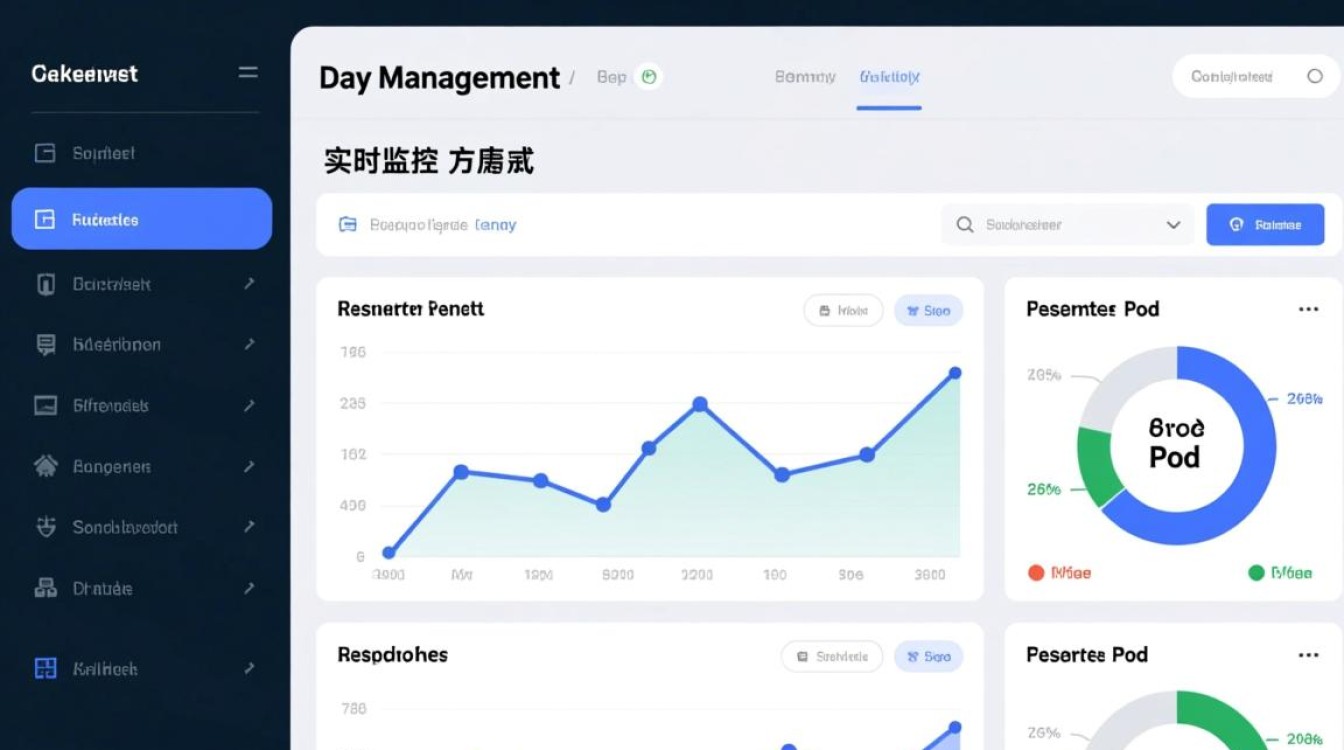This screenshot has width=1344, height=750.
Task: Expand the Bffrencdets sidebar arrow
Action: tap(249, 406)
